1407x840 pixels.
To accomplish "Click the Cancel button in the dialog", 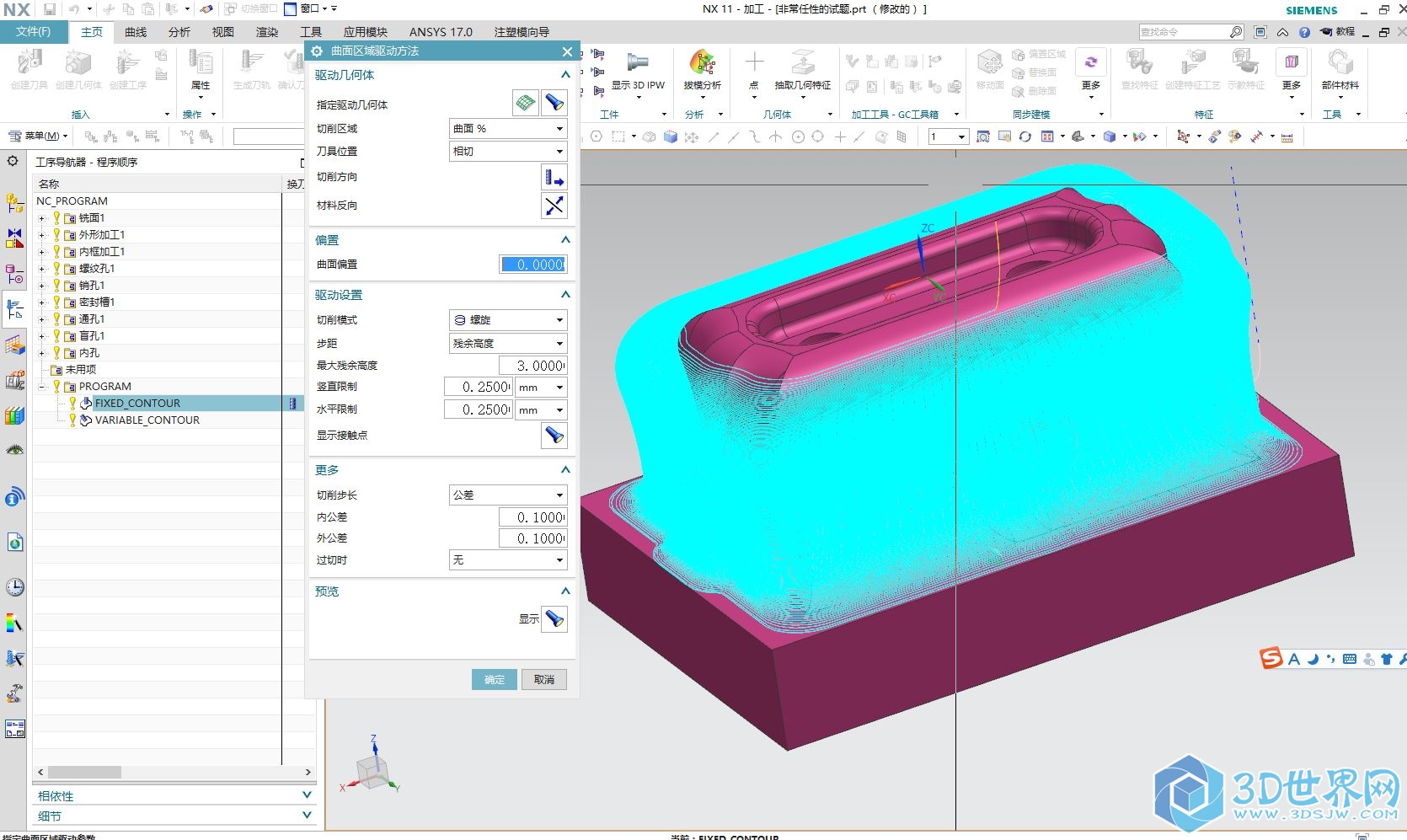I will [x=544, y=680].
